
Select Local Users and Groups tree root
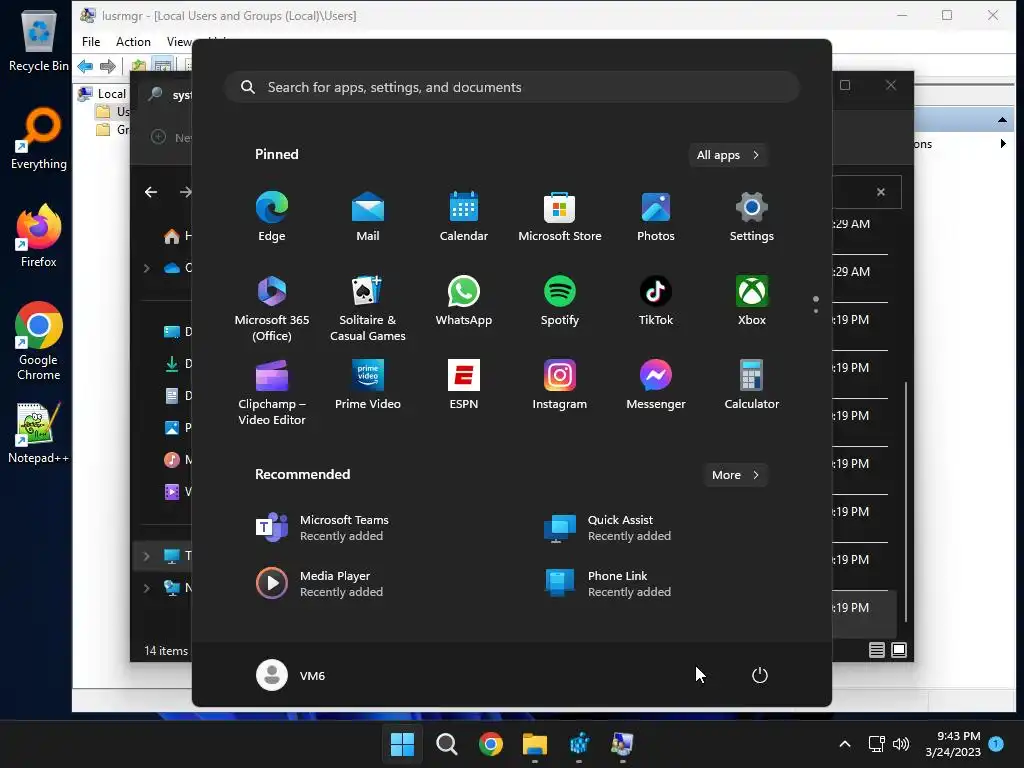tap(103, 94)
